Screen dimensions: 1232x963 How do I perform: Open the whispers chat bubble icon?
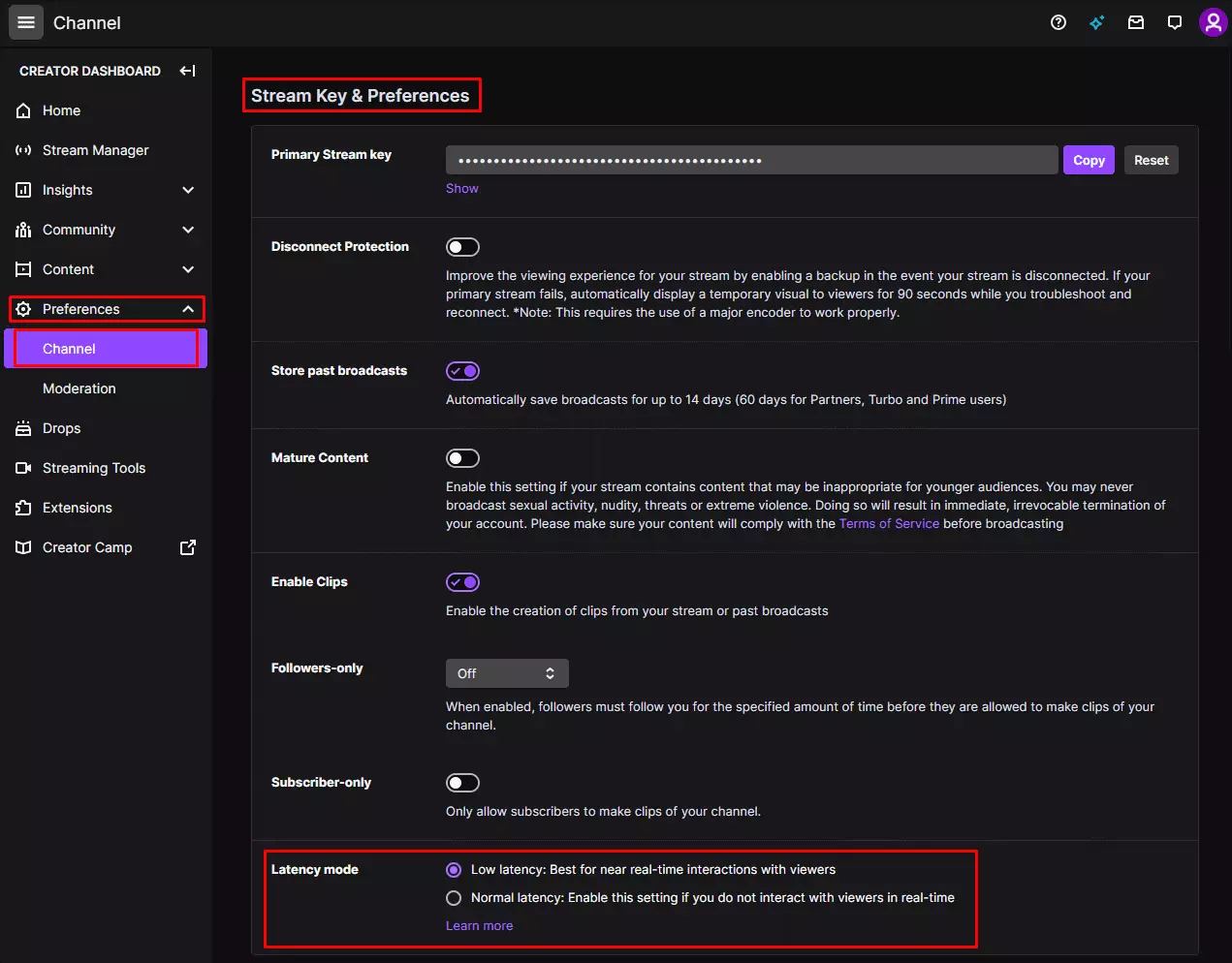pos(1175,22)
